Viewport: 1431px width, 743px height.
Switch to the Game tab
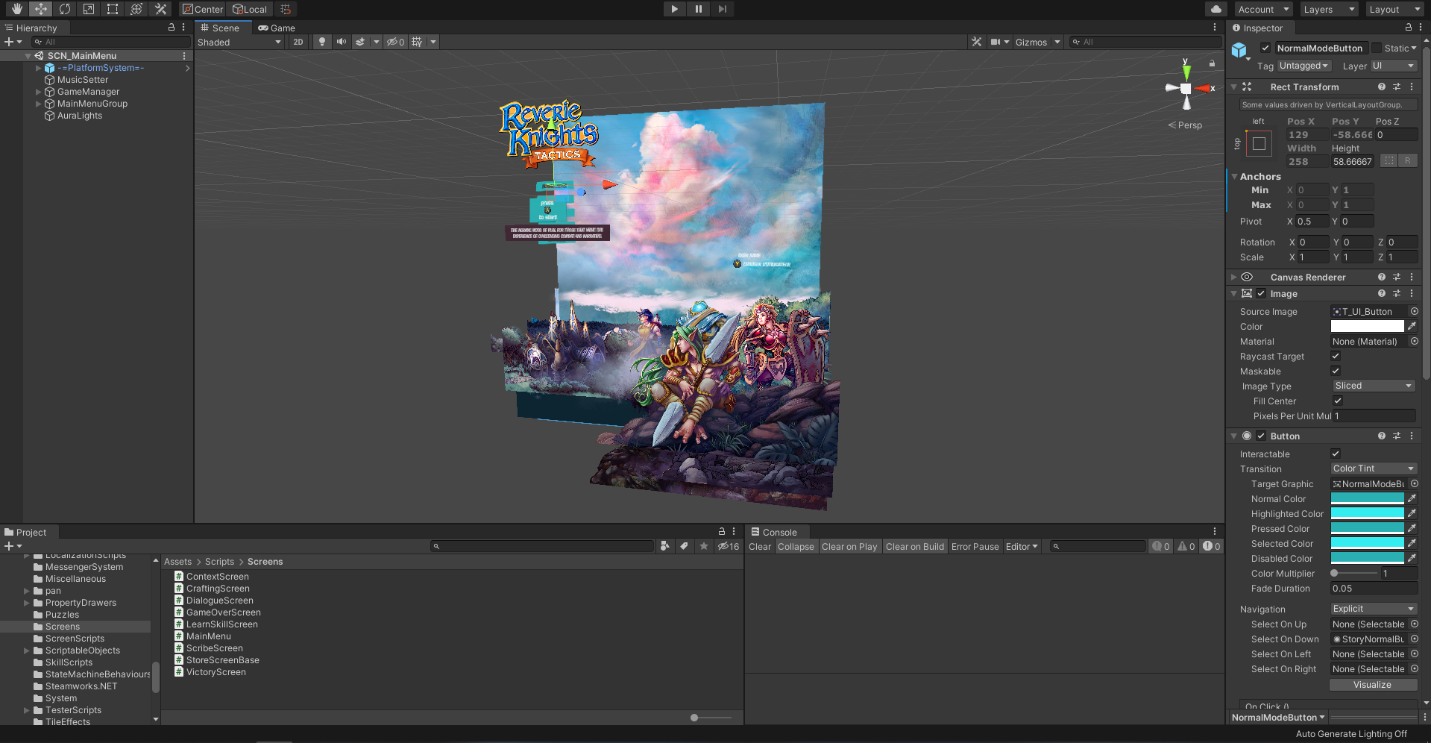point(276,28)
